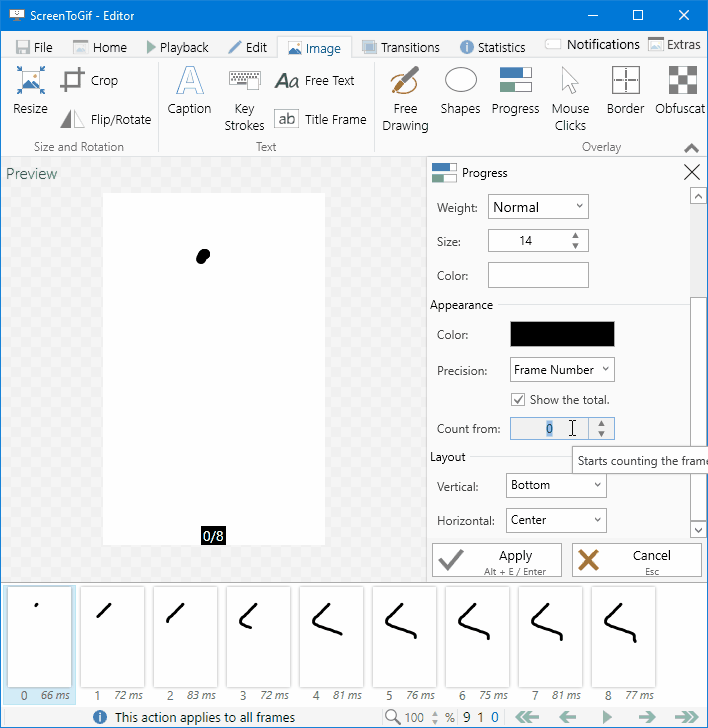The image size is (708, 728).
Task: Increase the font Size value
Action: (575, 235)
